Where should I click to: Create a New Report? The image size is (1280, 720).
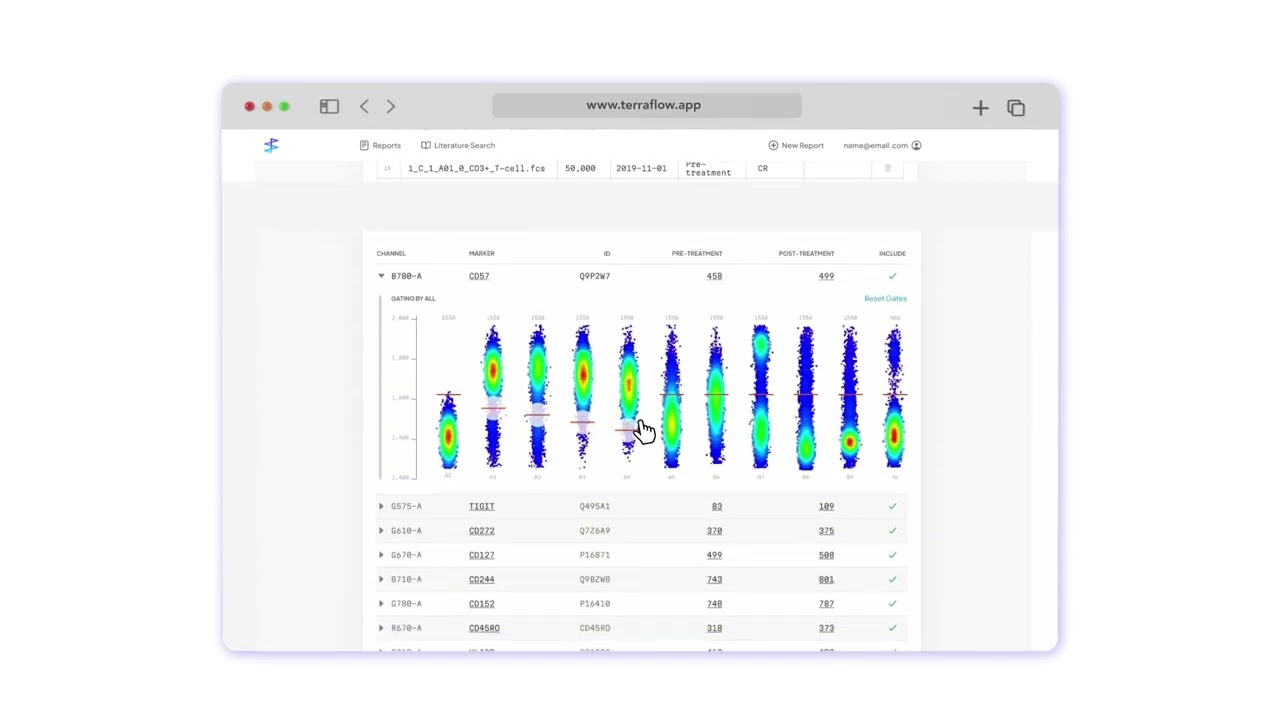(796, 145)
